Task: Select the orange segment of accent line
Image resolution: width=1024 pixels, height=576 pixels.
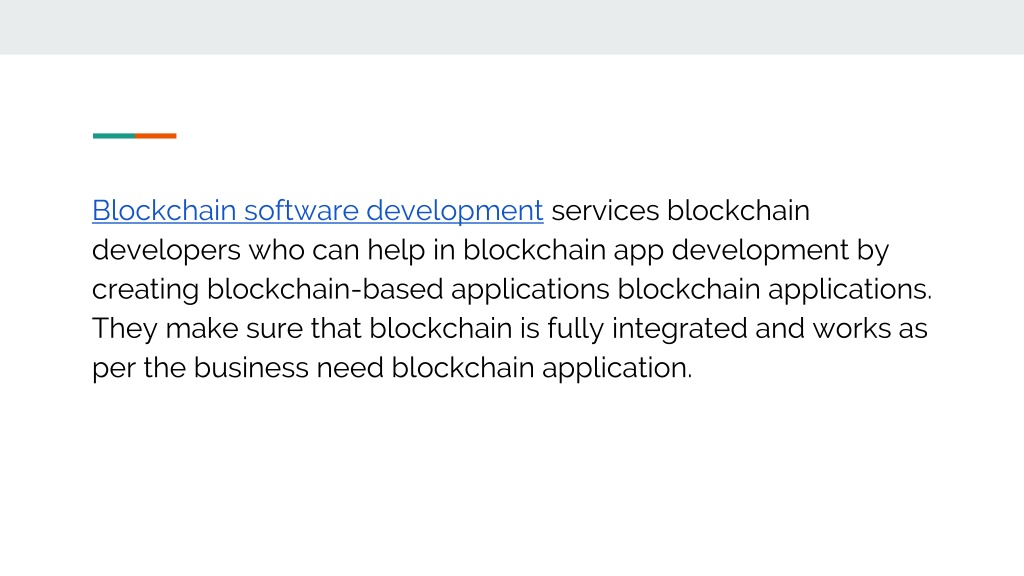Action: 155,136
